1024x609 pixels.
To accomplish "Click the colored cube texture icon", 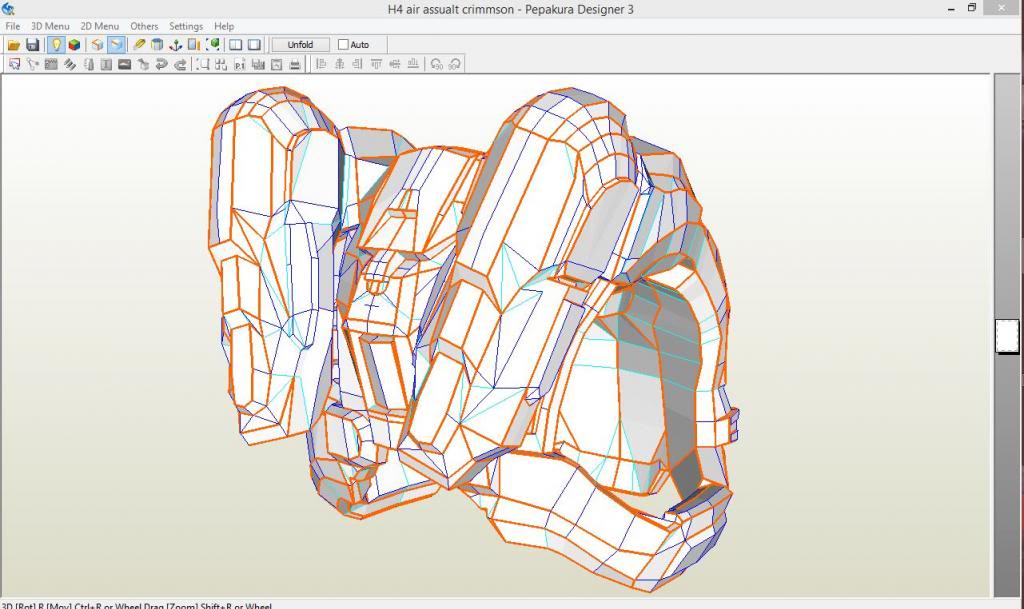I will (75, 45).
